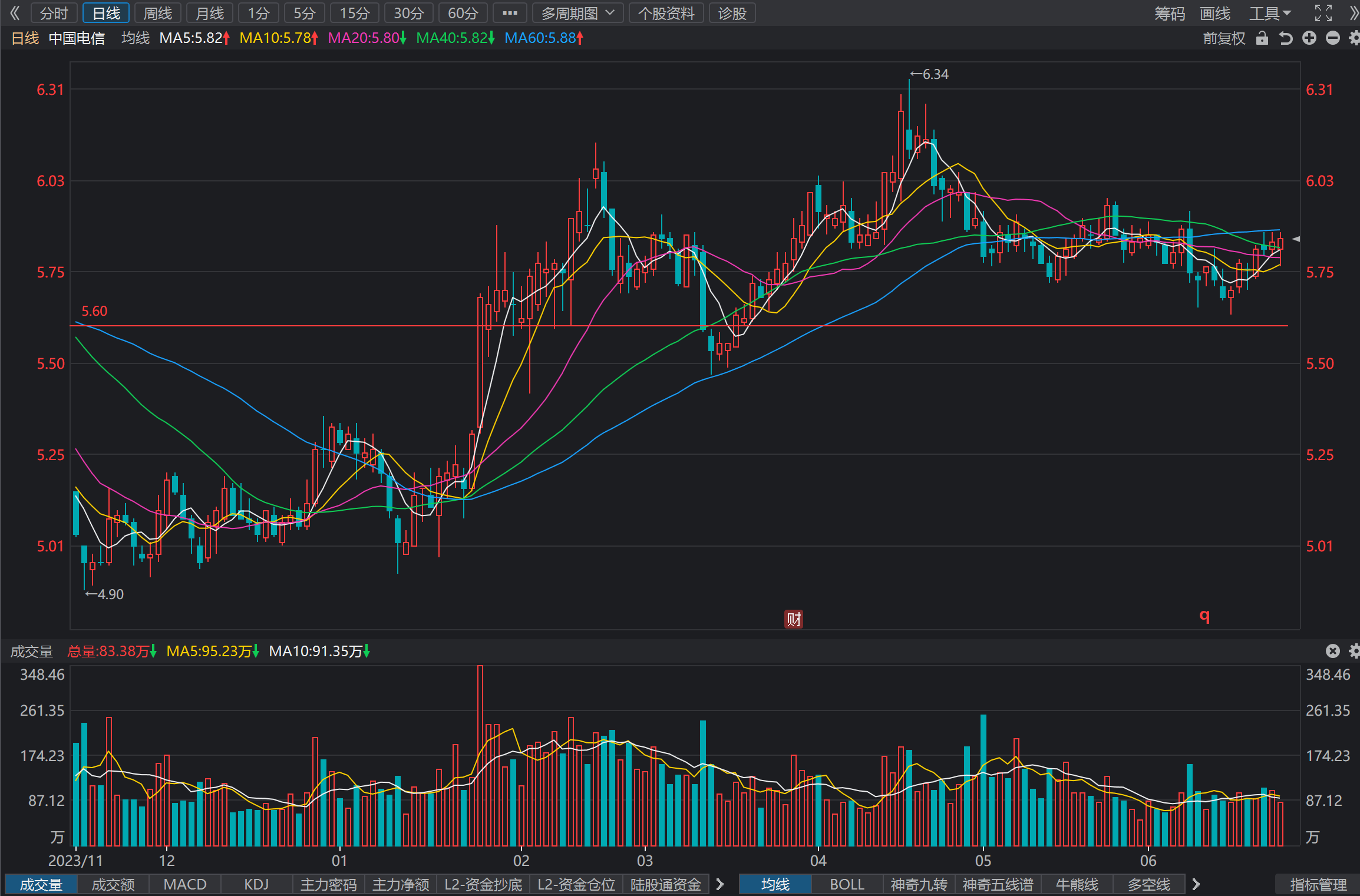Click MA5:5.82 moving average label
This screenshot has height=896, width=1360.
coord(194,38)
